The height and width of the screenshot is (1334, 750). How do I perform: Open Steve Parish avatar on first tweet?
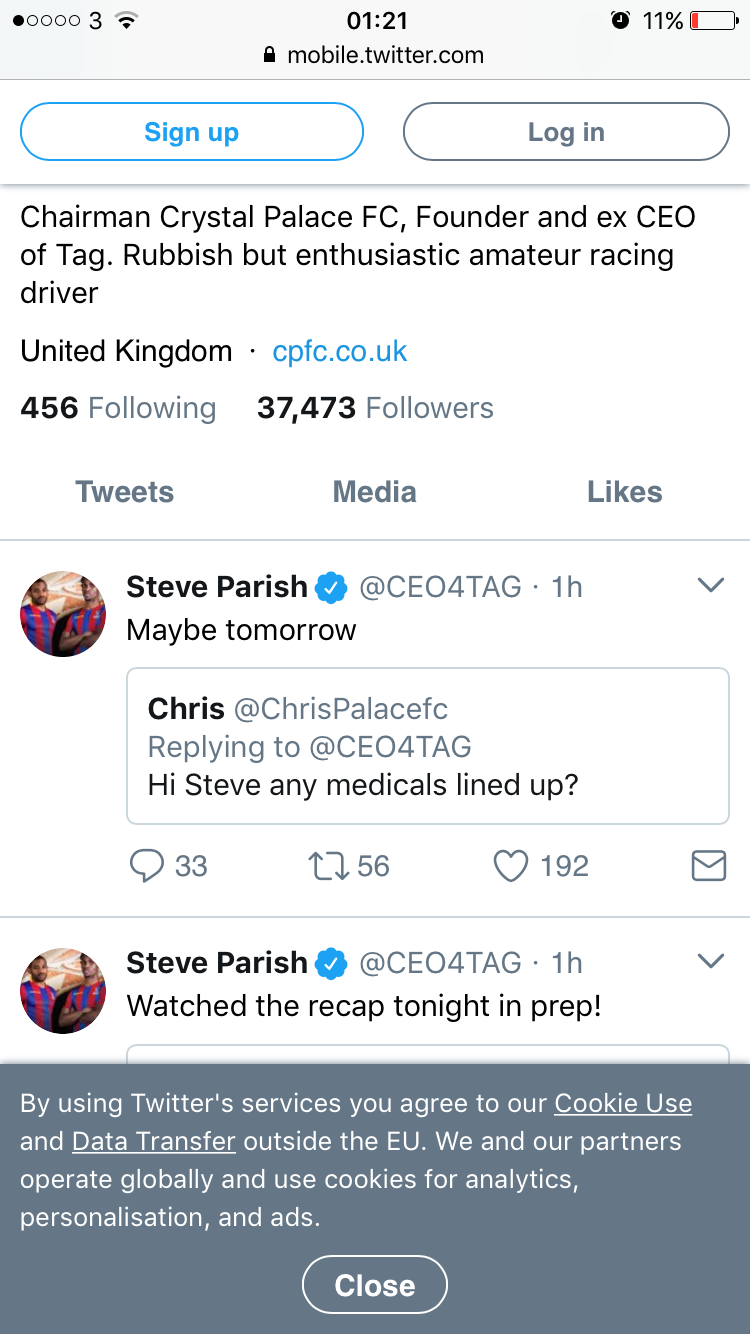tap(63, 614)
